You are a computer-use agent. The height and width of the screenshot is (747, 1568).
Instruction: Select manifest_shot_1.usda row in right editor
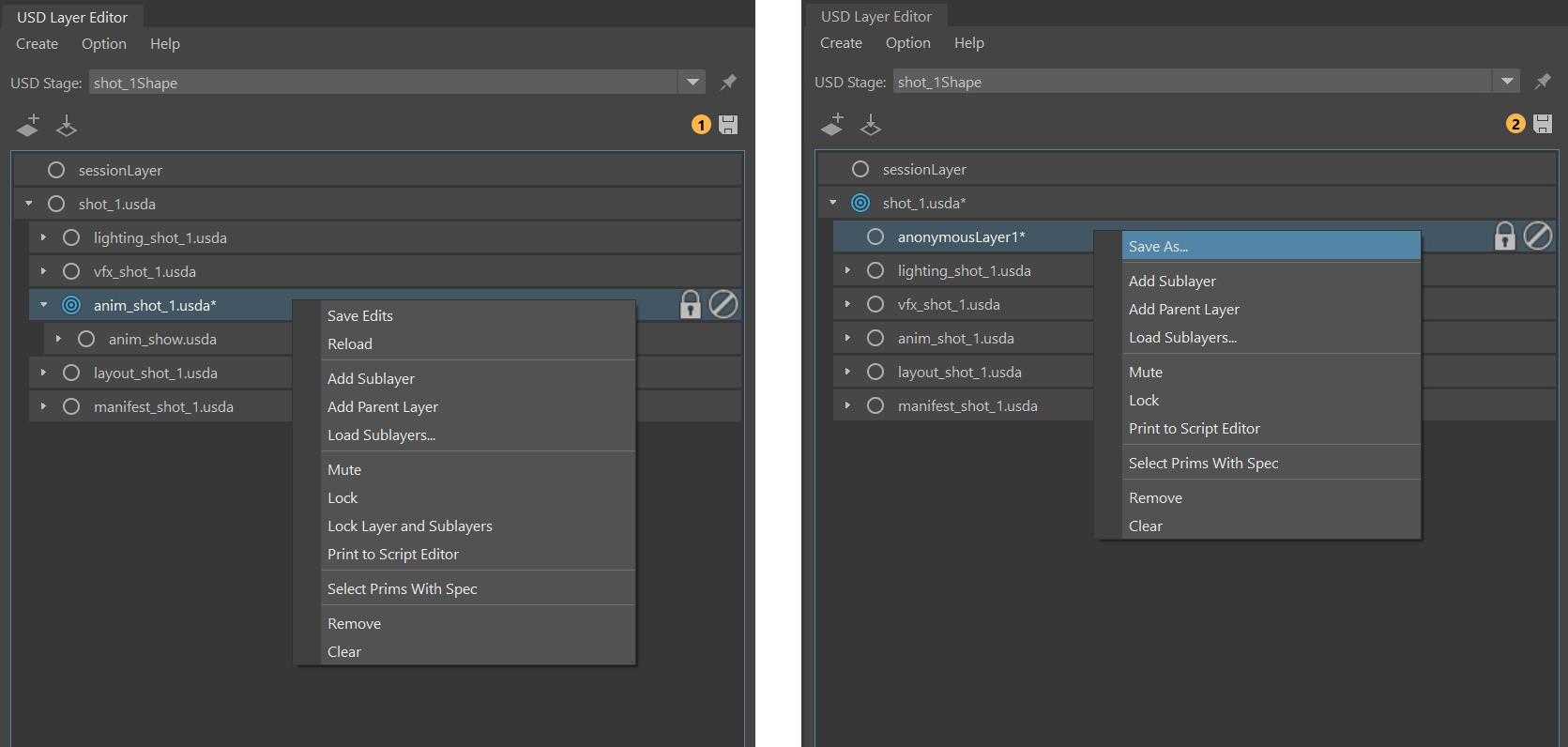1194,405
